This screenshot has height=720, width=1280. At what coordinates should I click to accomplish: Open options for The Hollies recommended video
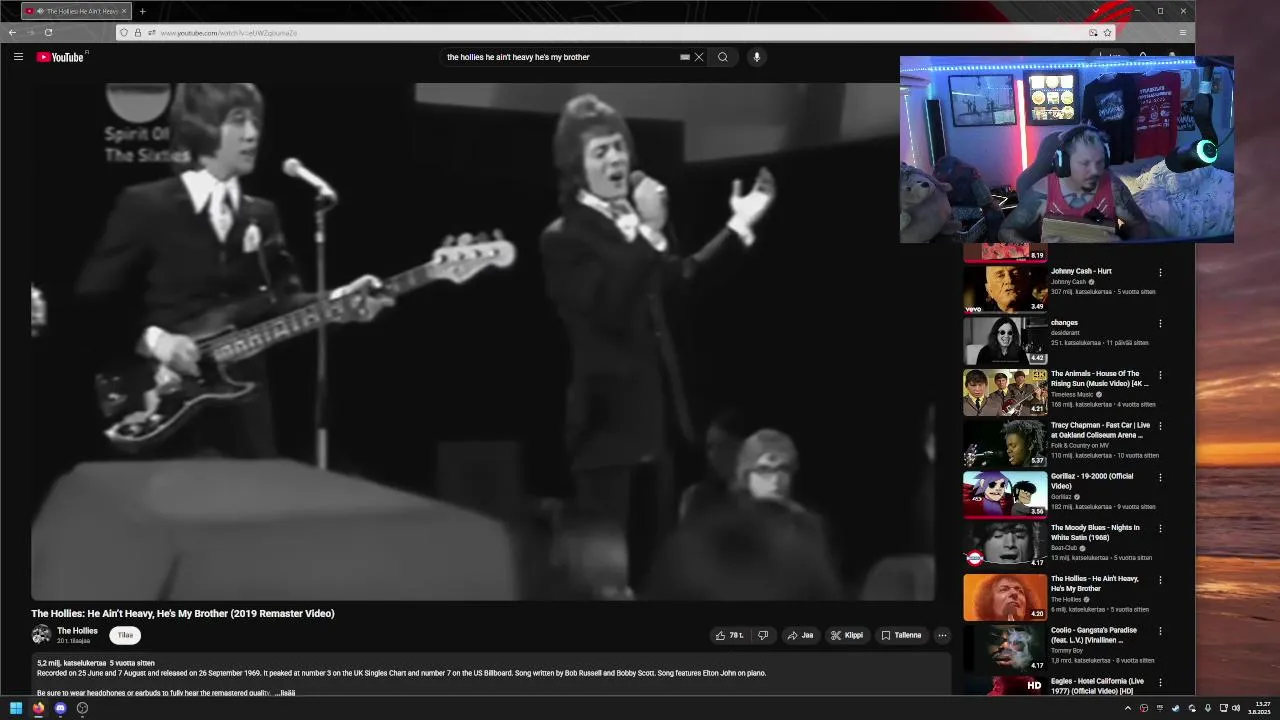[1160, 580]
